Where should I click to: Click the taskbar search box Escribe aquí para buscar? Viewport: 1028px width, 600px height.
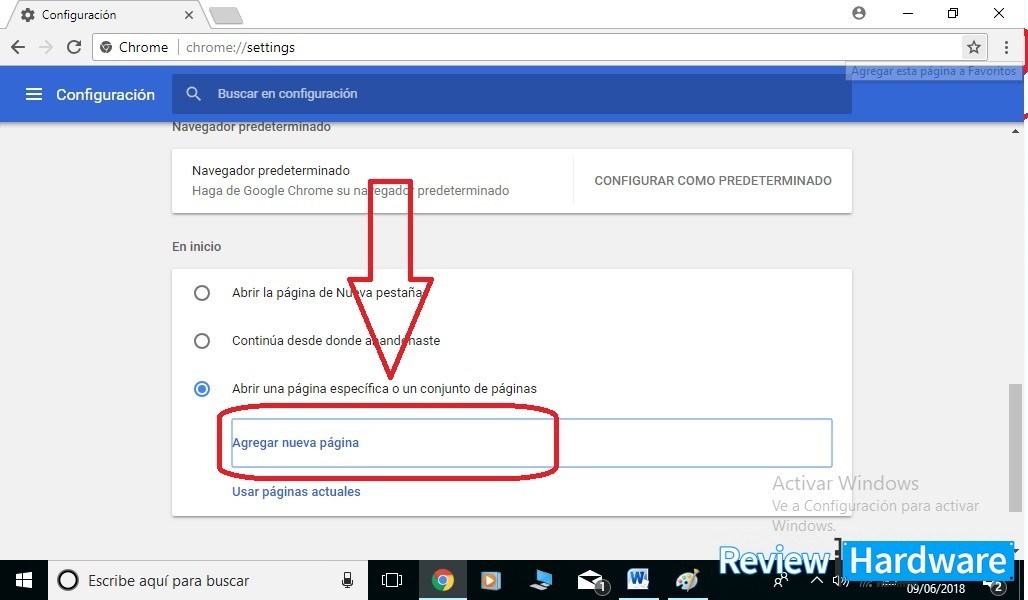tap(208, 580)
